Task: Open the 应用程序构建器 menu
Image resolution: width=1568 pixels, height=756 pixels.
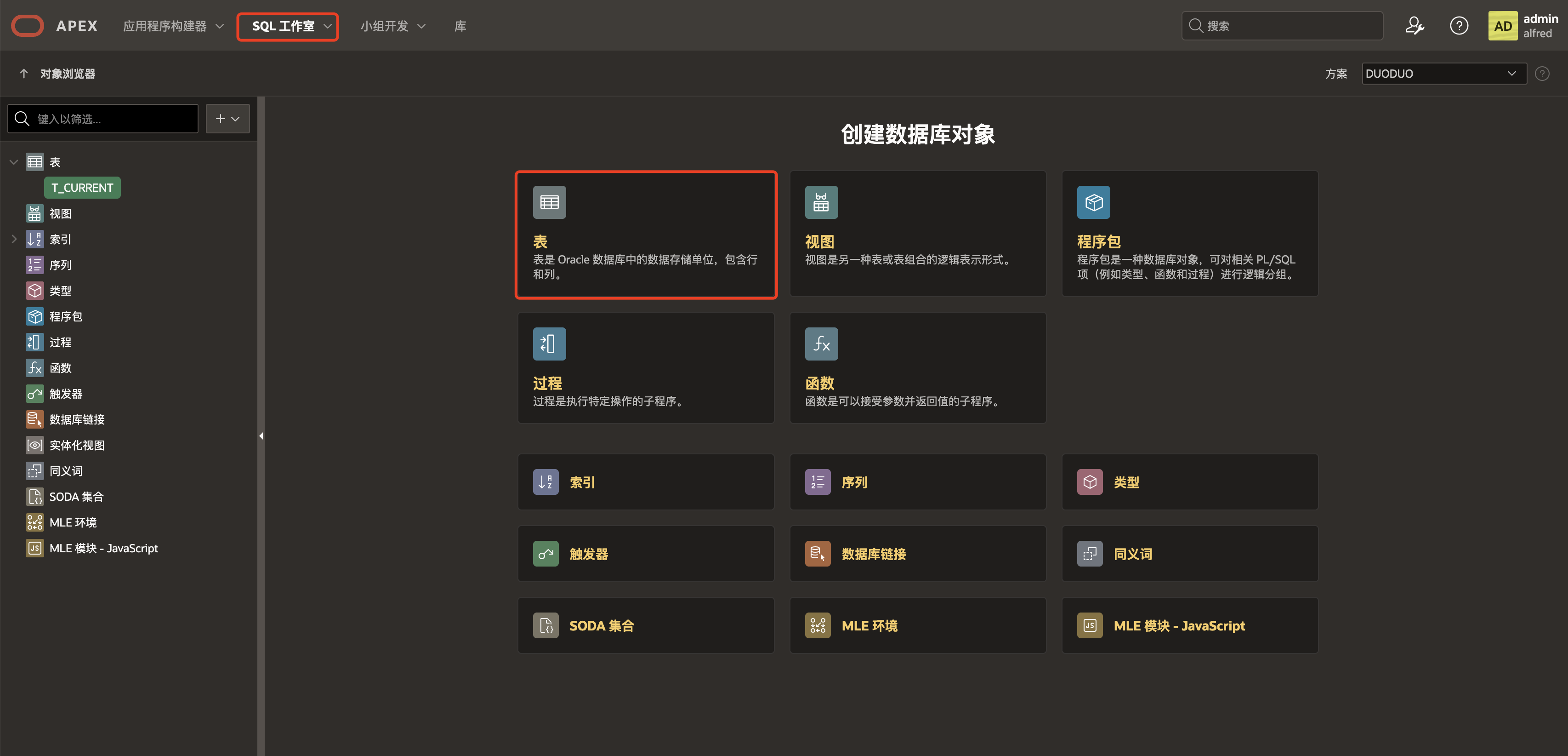Action: pos(173,27)
